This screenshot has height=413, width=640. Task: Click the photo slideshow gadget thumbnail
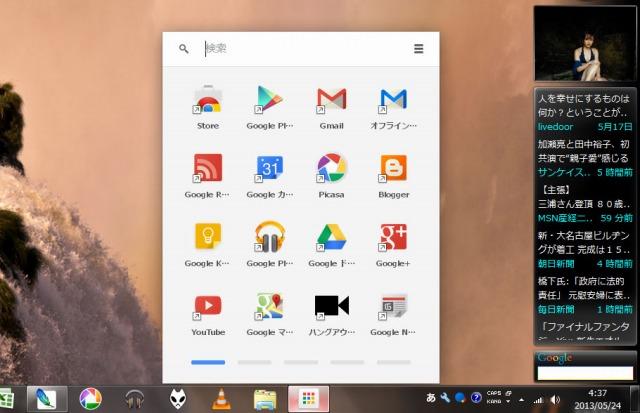click(585, 43)
